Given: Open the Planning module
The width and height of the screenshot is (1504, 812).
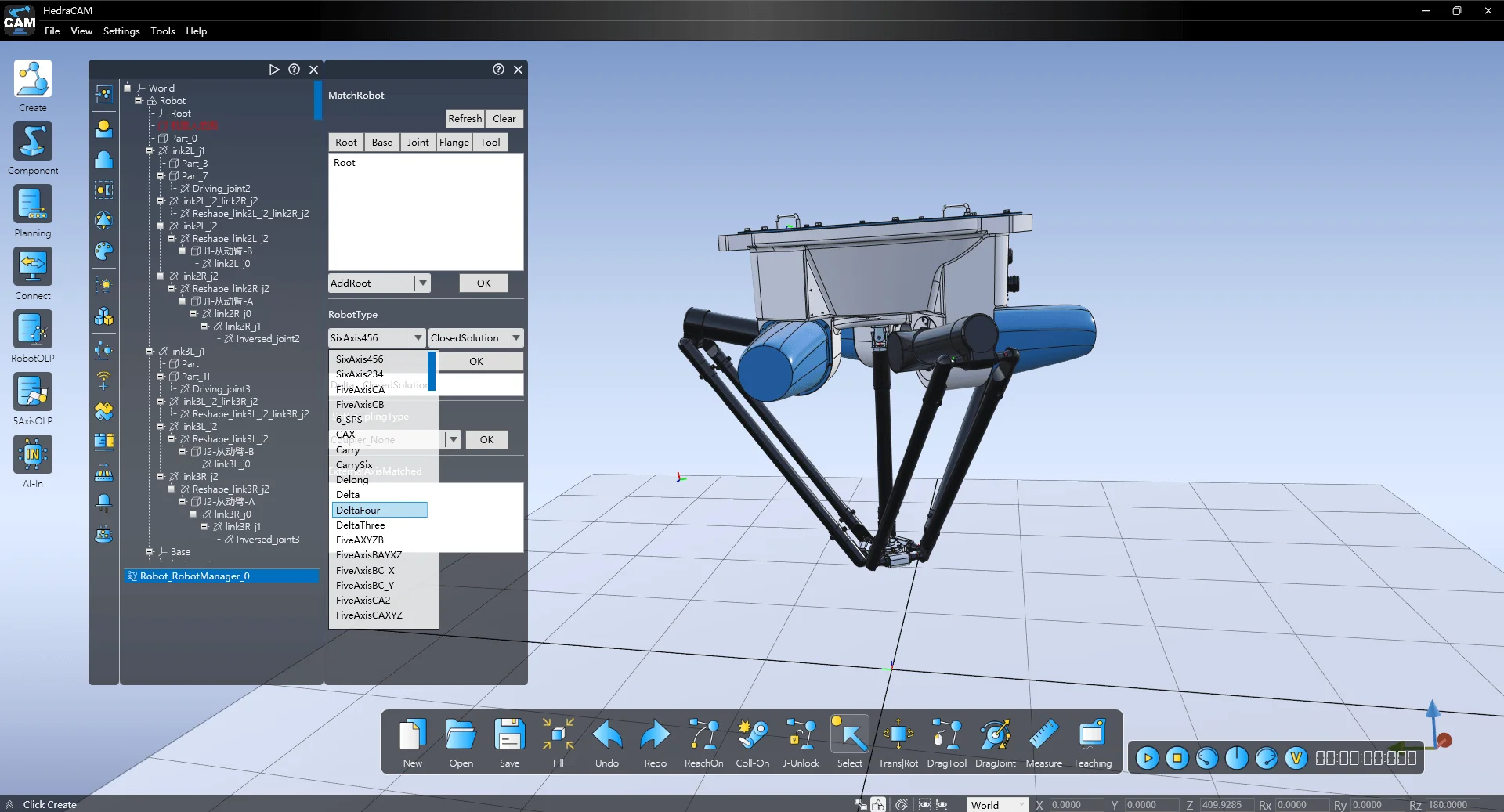Looking at the screenshot, I should click(33, 204).
